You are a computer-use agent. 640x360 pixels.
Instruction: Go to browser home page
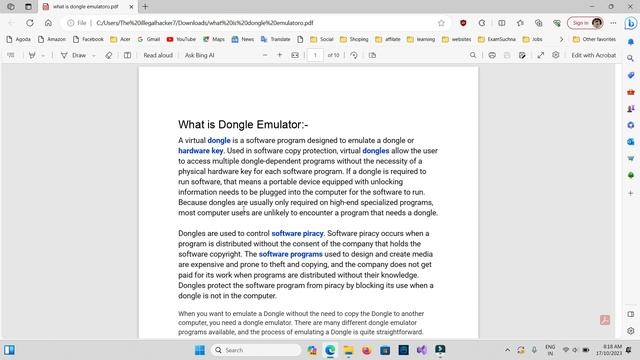pyautogui.click(x=48, y=23)
